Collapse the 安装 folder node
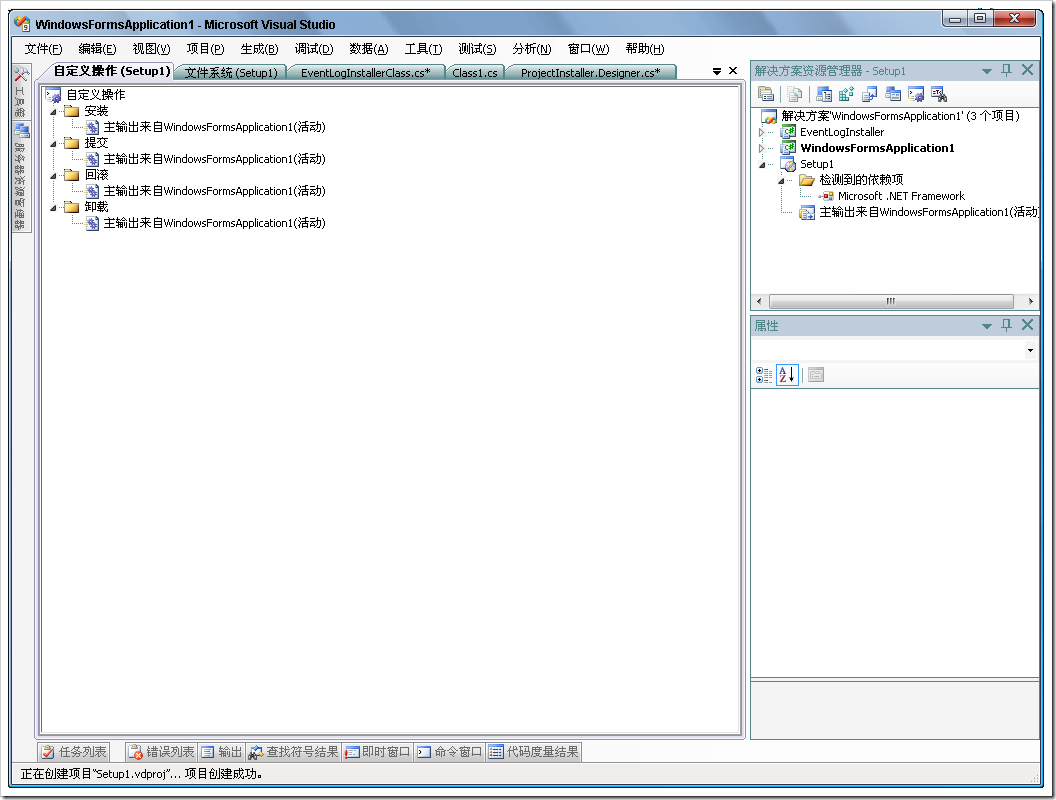The width and height of the screenshot is (1056, 800). (x=53, y=112)
